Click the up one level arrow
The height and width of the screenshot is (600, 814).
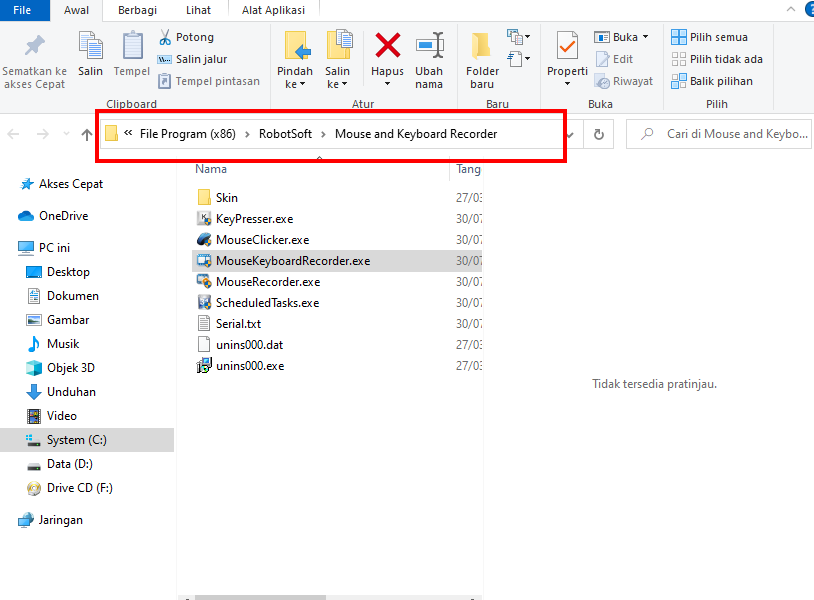tap(87, 134)
